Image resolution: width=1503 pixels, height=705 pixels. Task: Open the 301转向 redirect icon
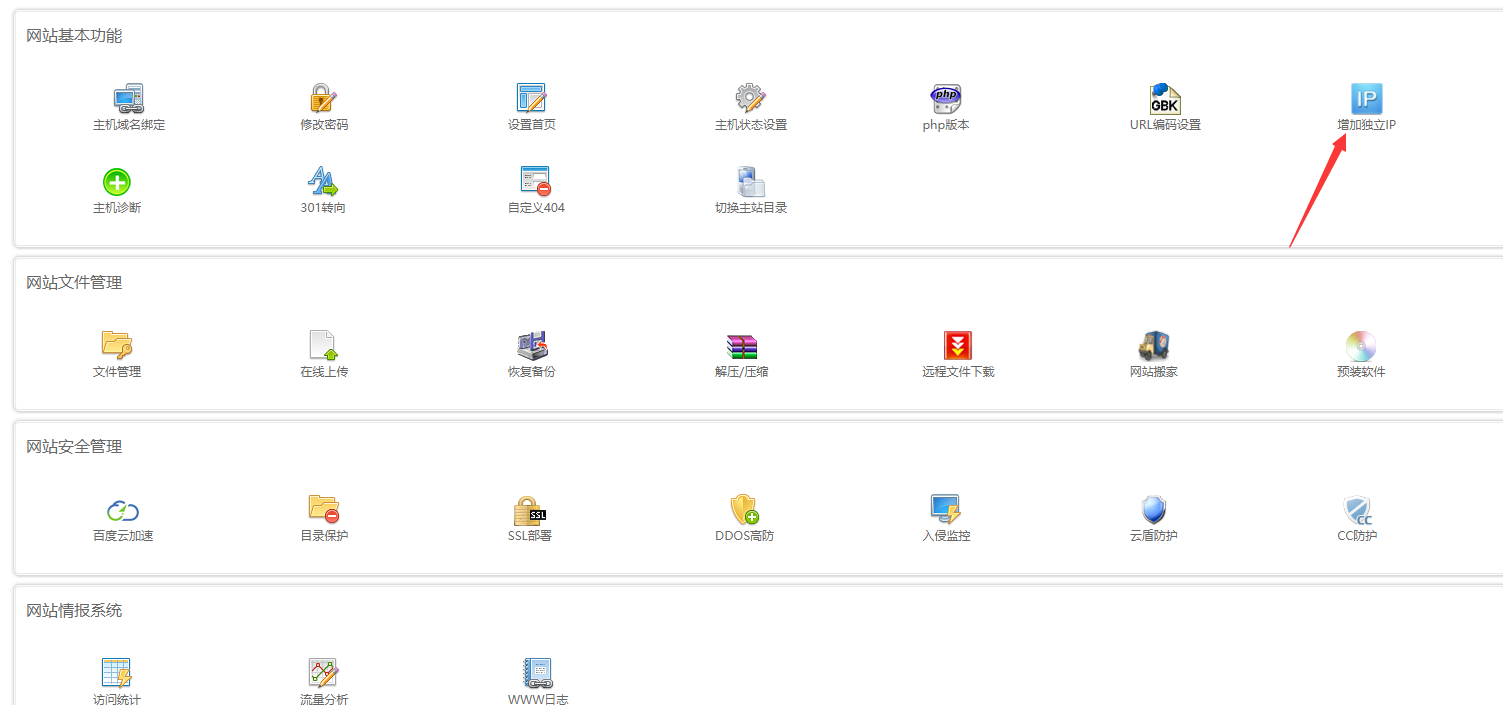(x=323, y=182)
